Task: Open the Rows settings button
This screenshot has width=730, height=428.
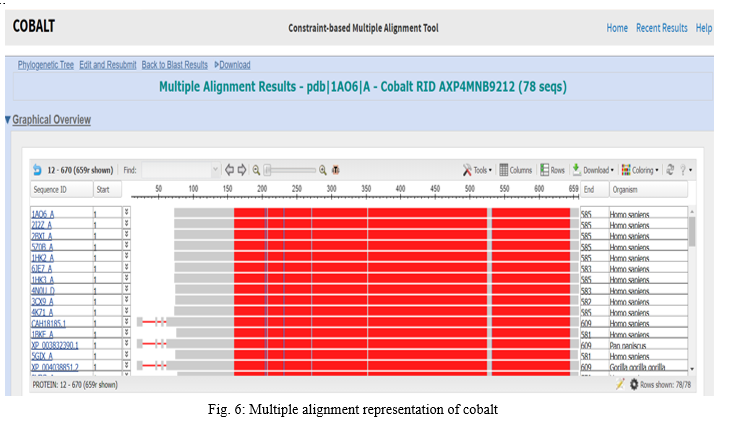Action: click(x=553, y=170)
